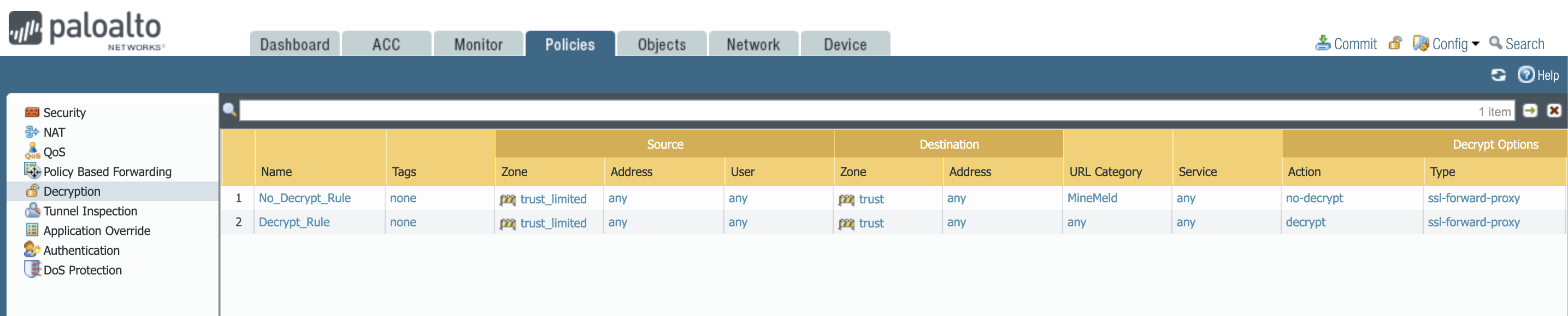
Task: Select NAT in the policies sidebar
Action: [x=54, y=132]
